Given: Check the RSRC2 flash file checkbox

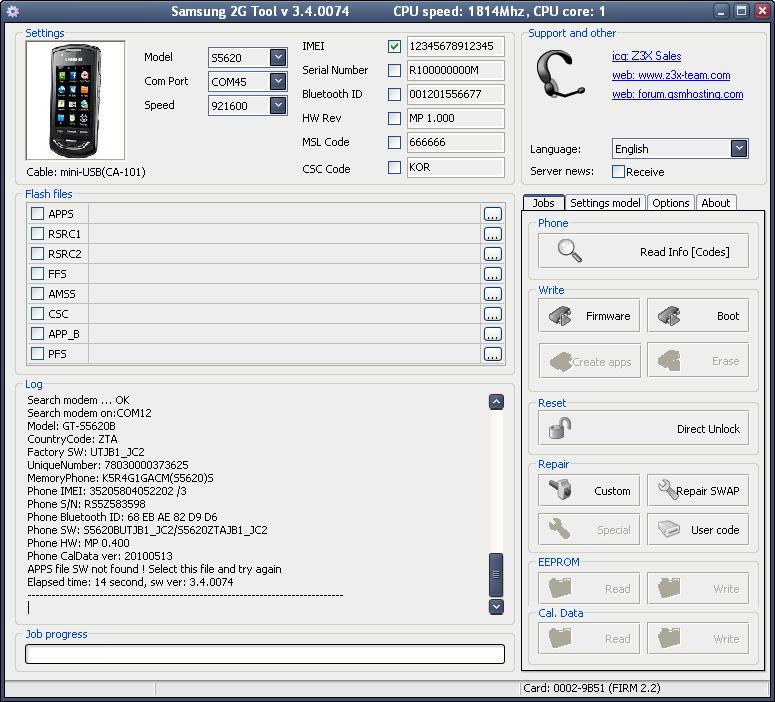Looking at the screenshot, I should (x=37, y=254).
